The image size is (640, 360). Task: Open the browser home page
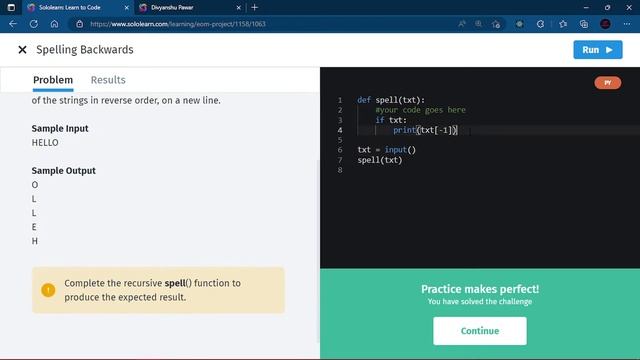(54, 24)
